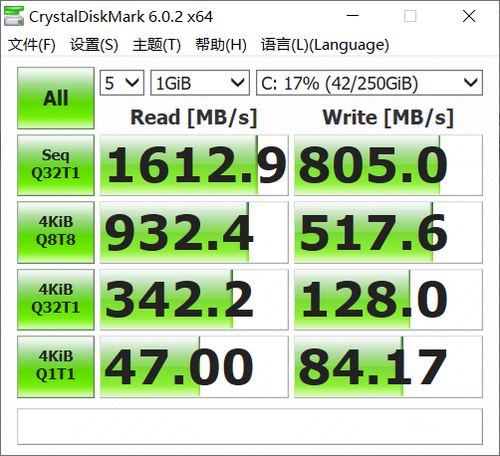The height and width of the screenshot is (456, 500).
Task: Click the CrystalDiskMark app icon in title bar
Action: pos(14,16)
